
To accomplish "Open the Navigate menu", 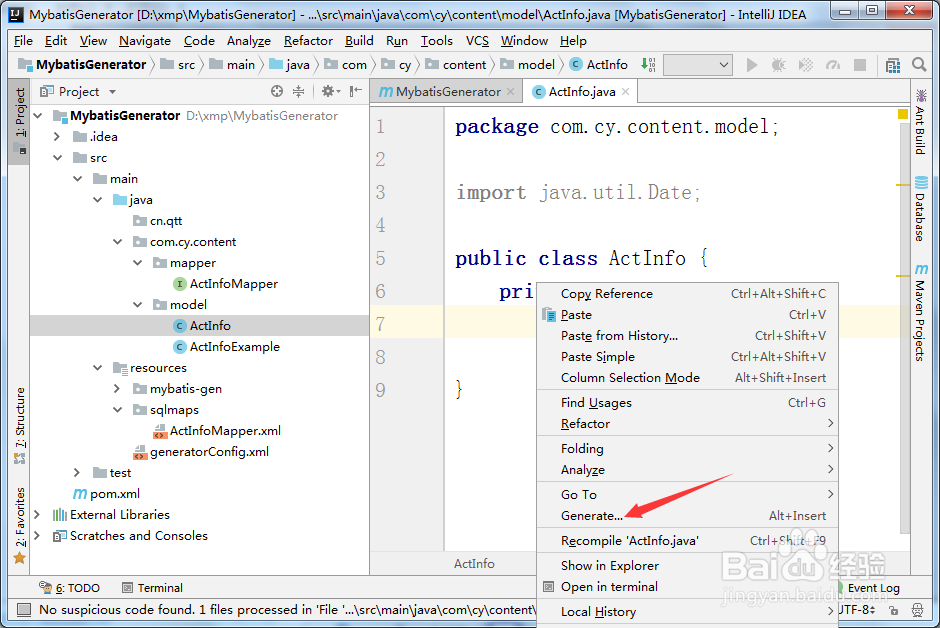I will coord(144,41).
